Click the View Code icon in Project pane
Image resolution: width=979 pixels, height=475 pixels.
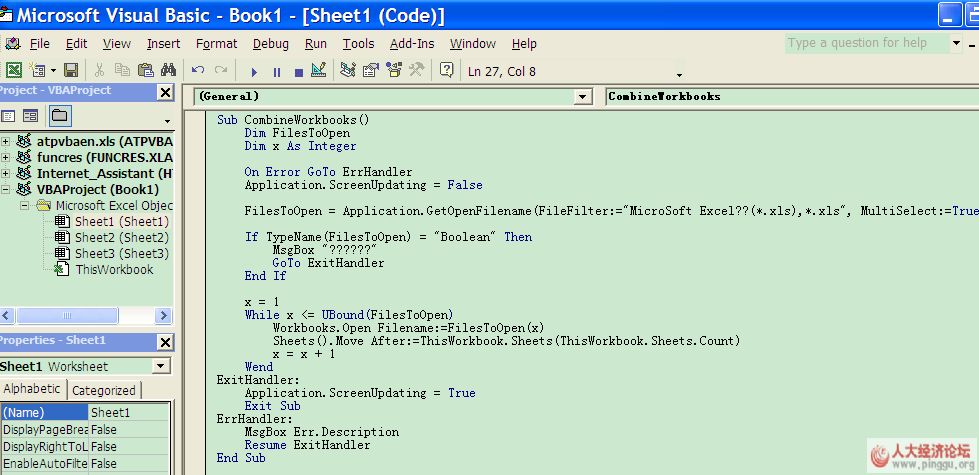8,115
